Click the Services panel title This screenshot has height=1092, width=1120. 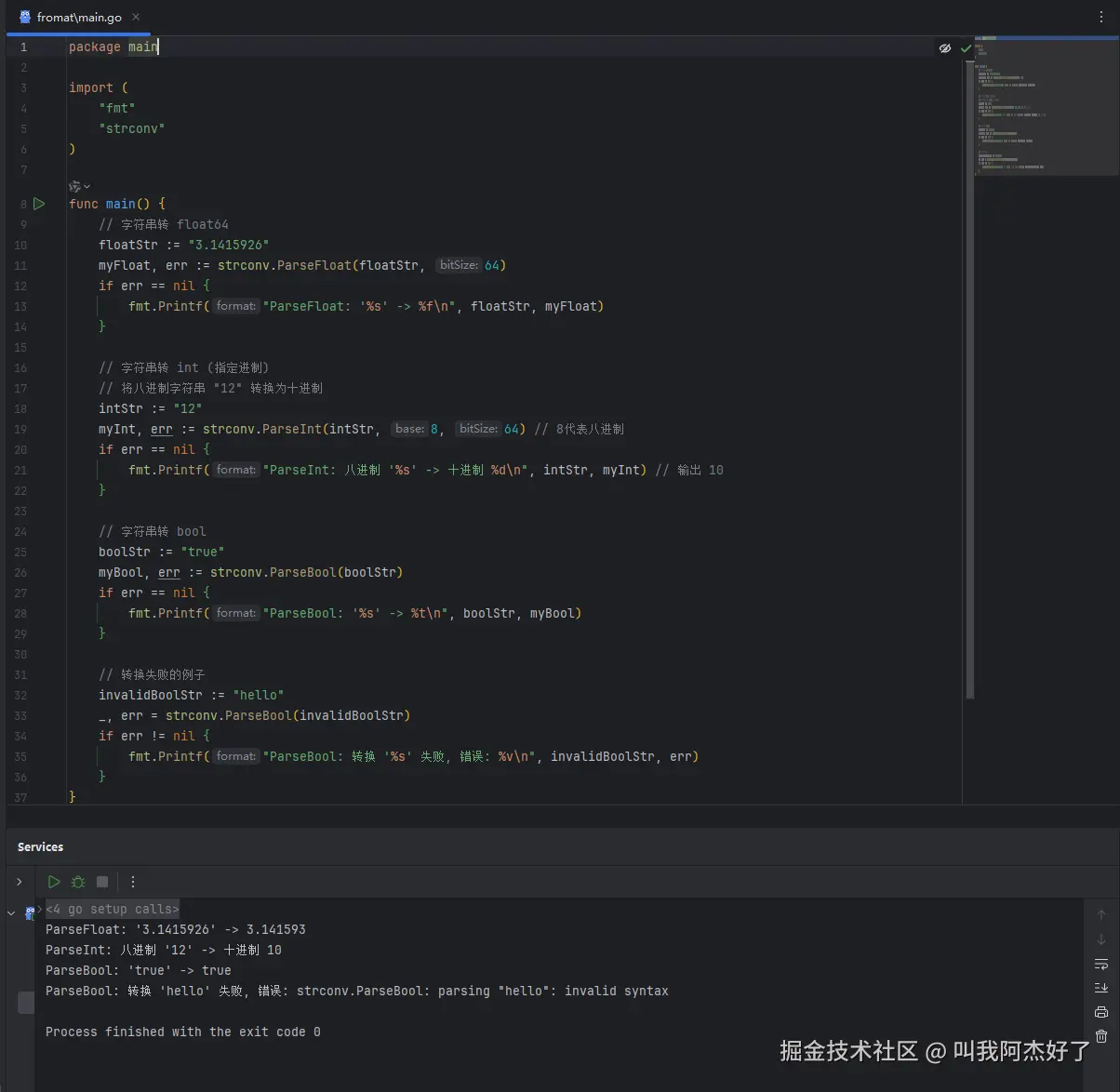click(40, 847)
